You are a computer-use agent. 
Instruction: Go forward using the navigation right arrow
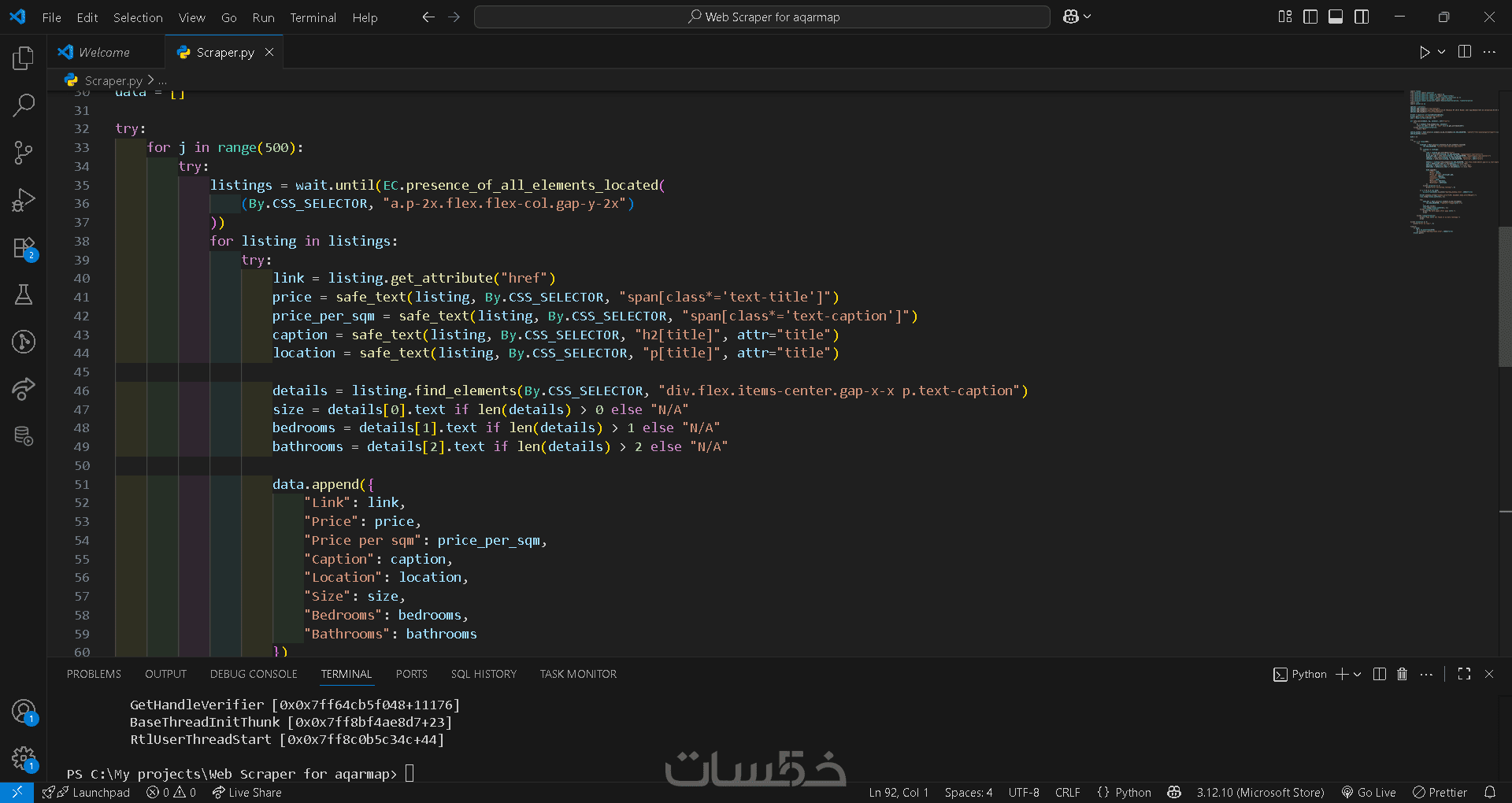tap(454, 17)
